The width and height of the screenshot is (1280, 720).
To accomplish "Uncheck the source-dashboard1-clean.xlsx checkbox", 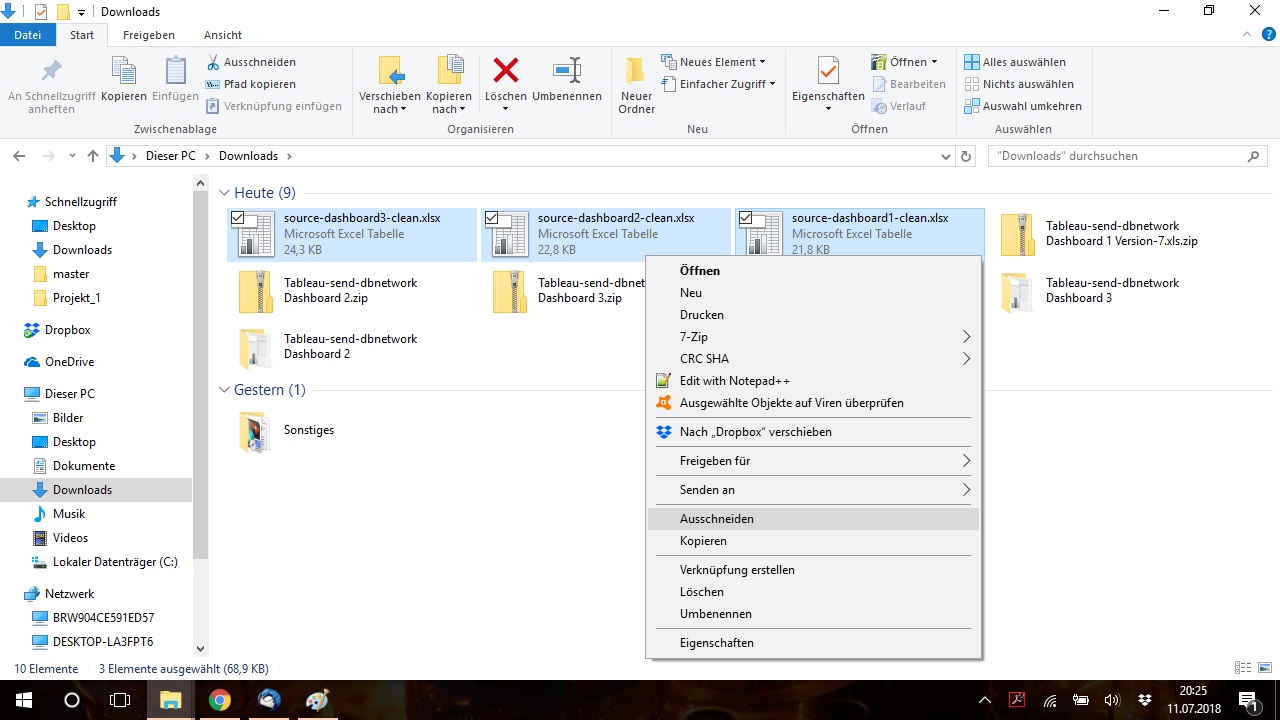I will [x=745, y=217].
